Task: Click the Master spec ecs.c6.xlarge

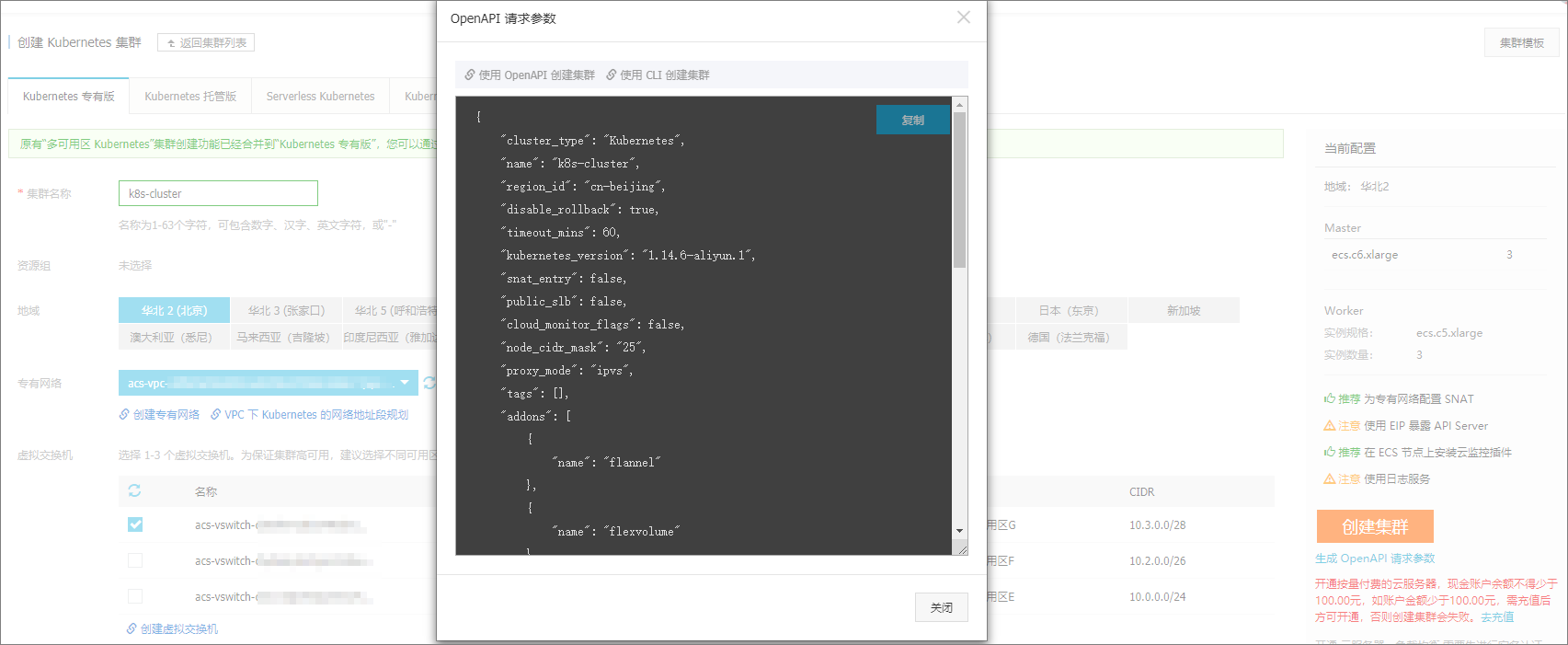Action: point(1365,255)
